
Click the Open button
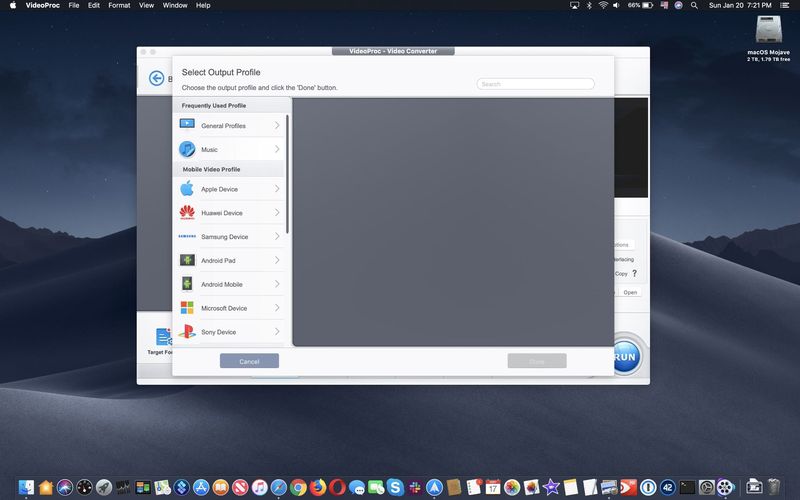click(x=630, y=292)
